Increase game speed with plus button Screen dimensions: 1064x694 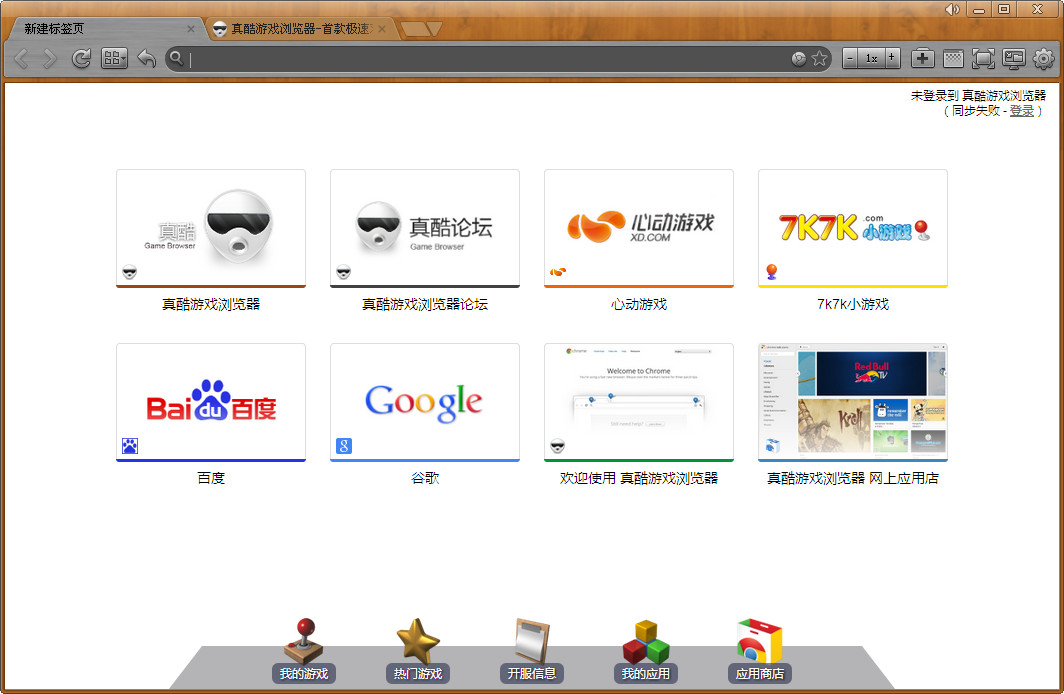pos(893,58)
